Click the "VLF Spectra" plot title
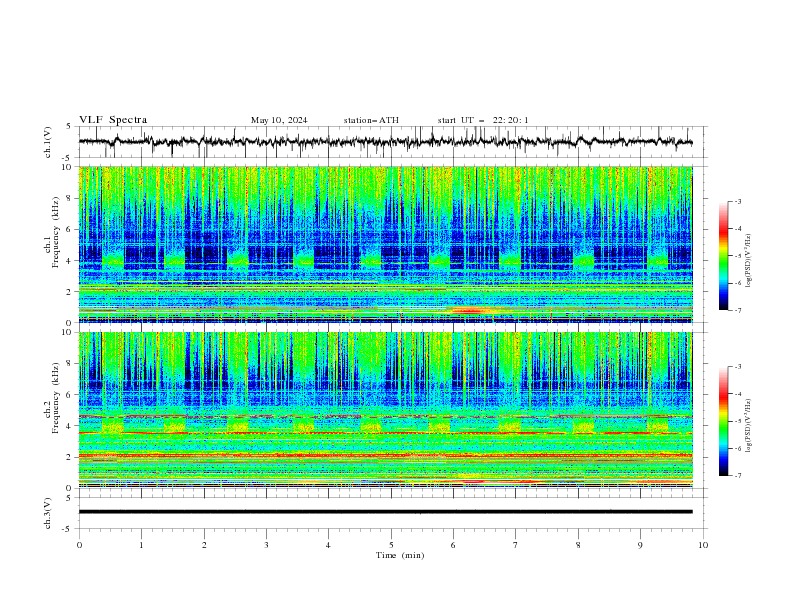792x612 pixels. tap(113, 120)
